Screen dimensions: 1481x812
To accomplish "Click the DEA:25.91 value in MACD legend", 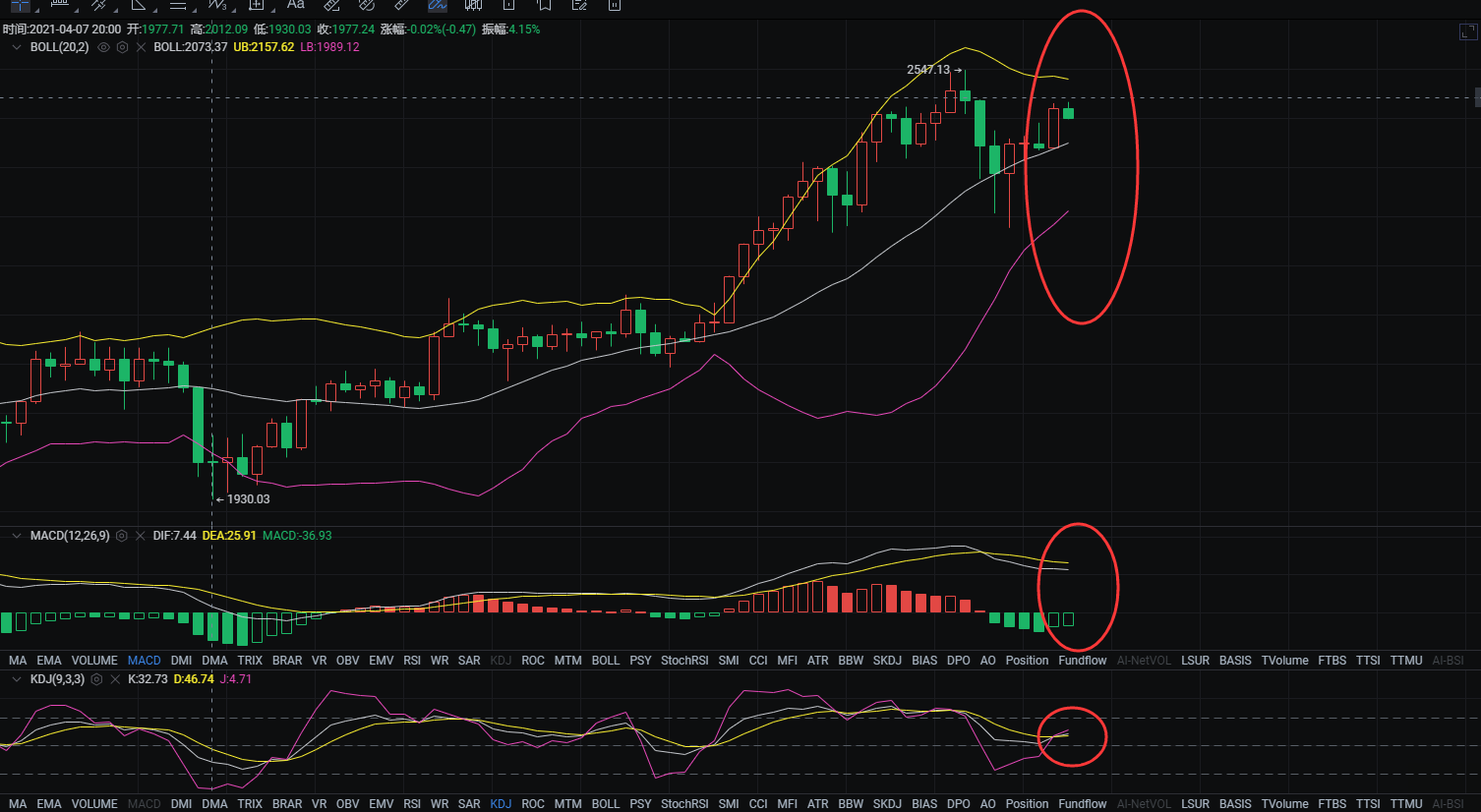I will tap(229, 536).
